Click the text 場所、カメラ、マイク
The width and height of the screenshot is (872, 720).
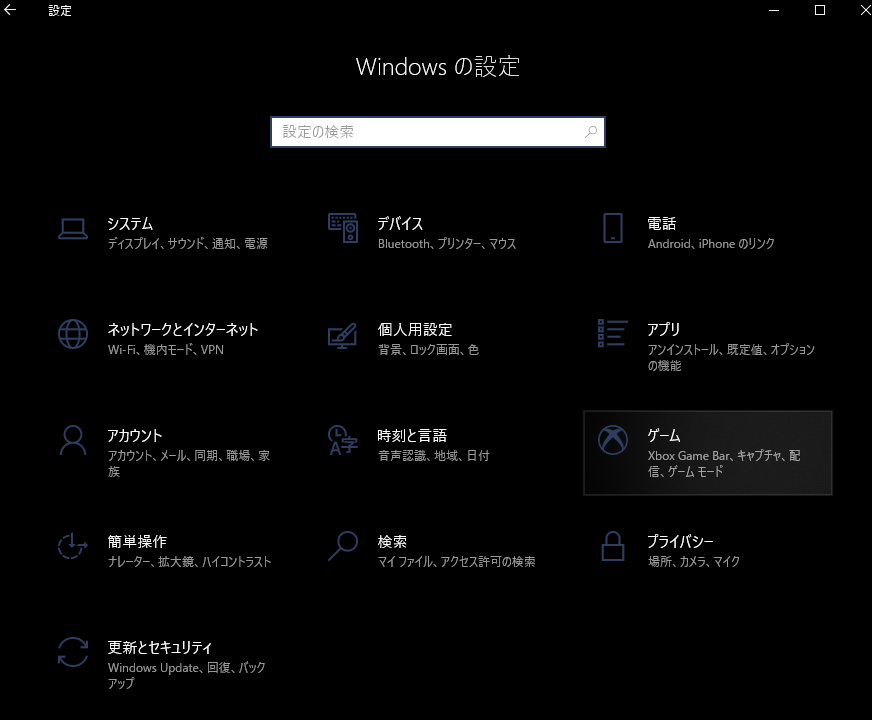(693, 562)
